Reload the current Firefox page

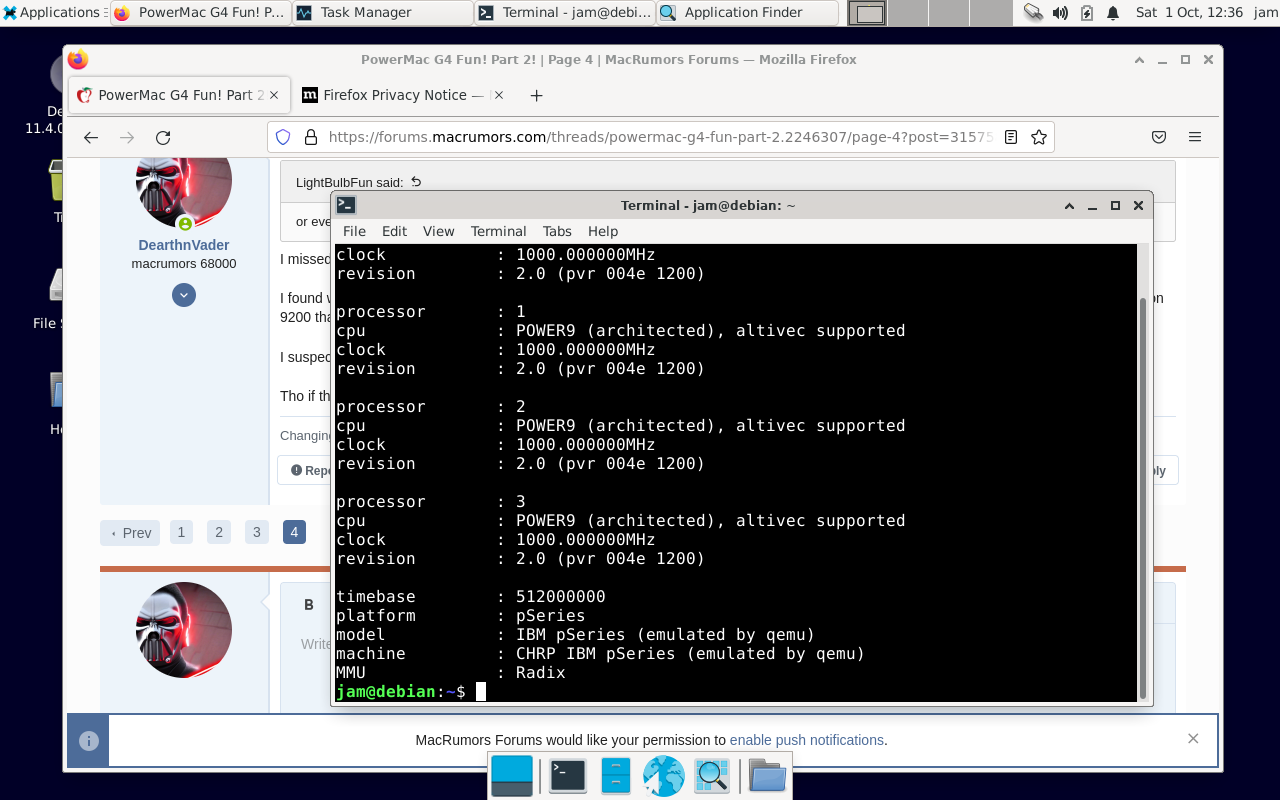click(163, 137)
